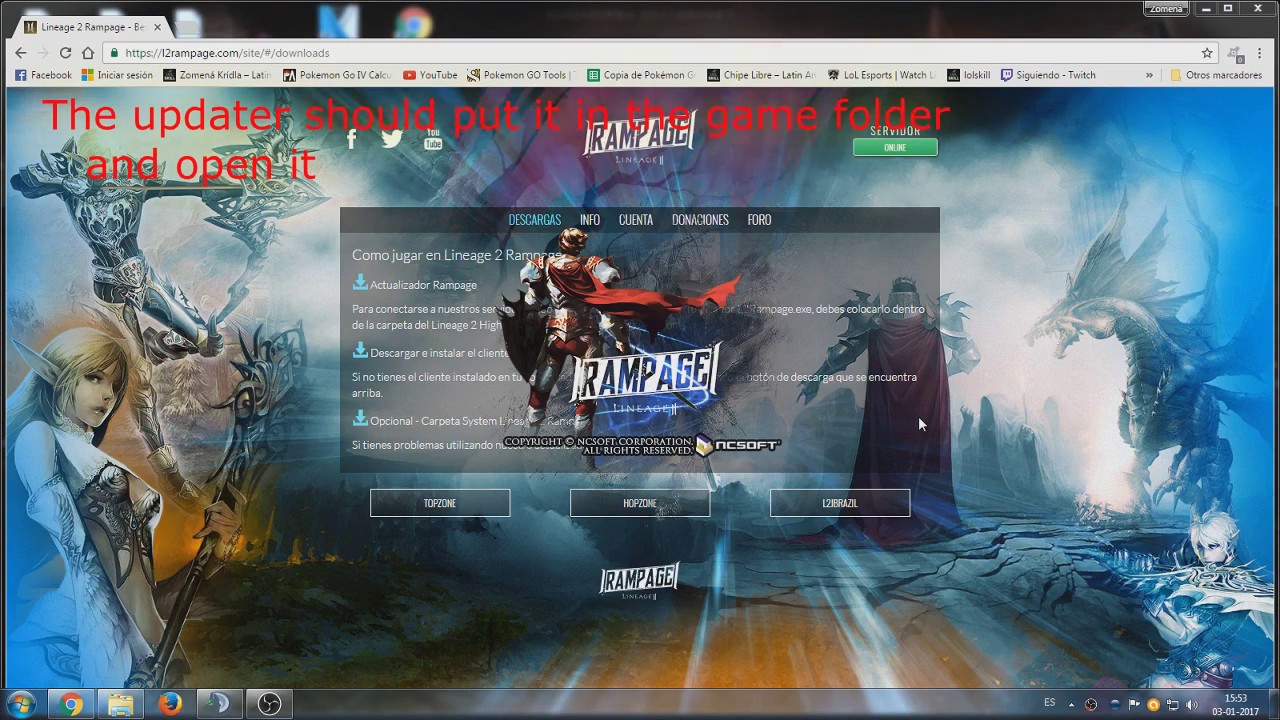Open the Zomená Krídla bookmark
Viewport: 1280px width, 720px height.
tap(217, 75)
